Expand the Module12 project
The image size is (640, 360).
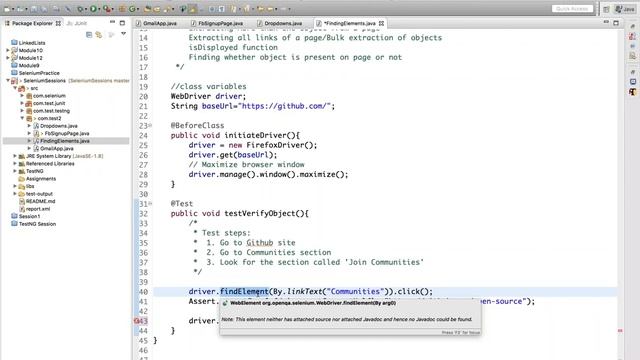coord(8,58)
